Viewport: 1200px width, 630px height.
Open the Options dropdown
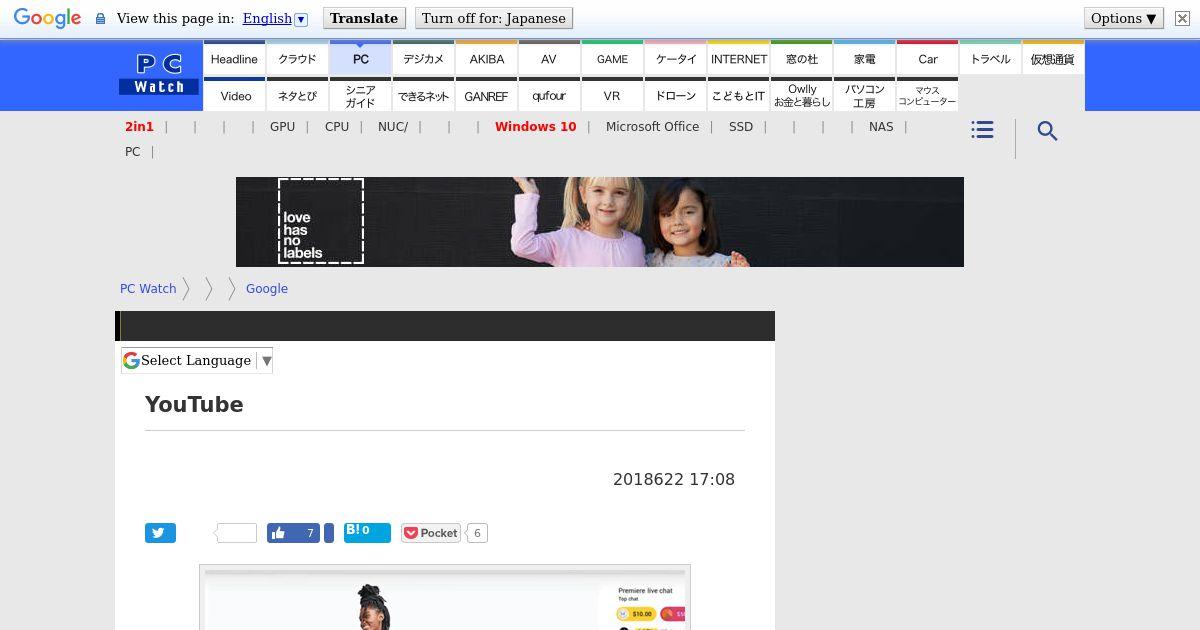[1124, 18]
